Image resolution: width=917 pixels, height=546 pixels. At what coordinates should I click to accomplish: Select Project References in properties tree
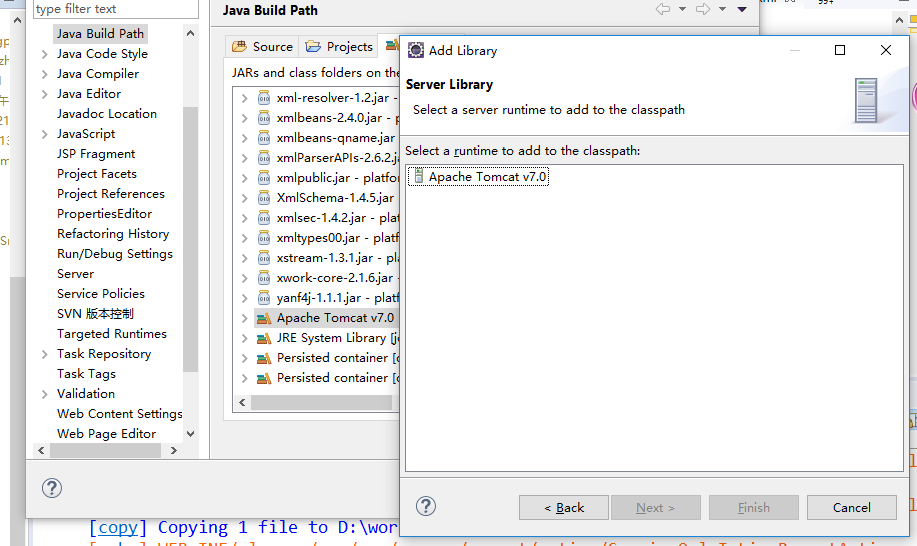111,193
